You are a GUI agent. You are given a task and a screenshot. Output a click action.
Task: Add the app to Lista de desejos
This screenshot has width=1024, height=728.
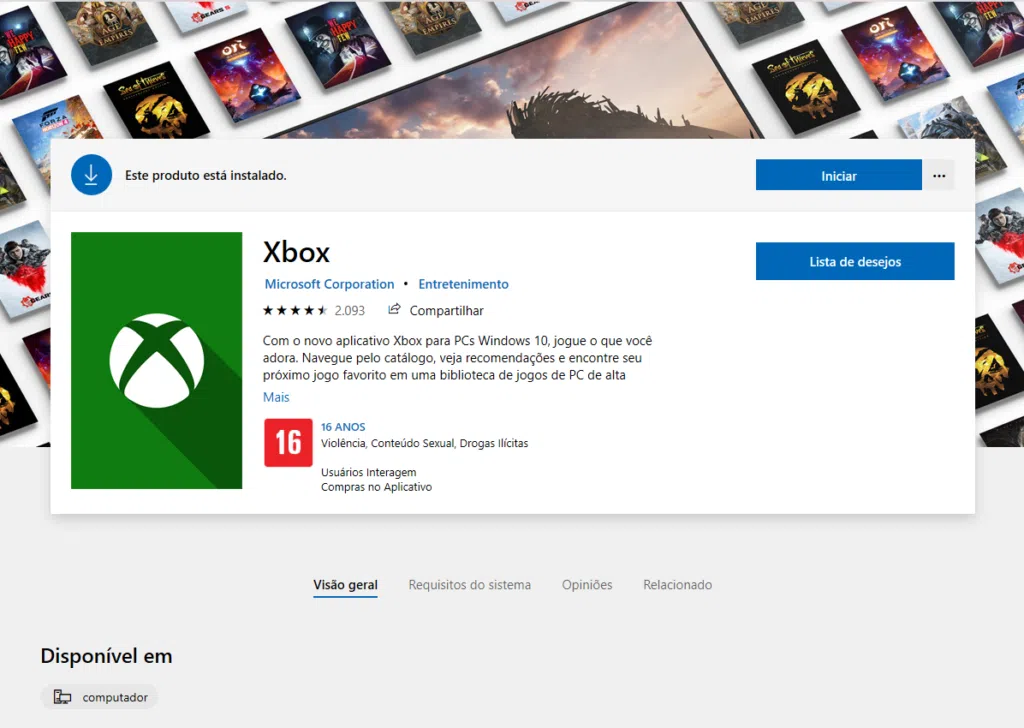(854, 260)
